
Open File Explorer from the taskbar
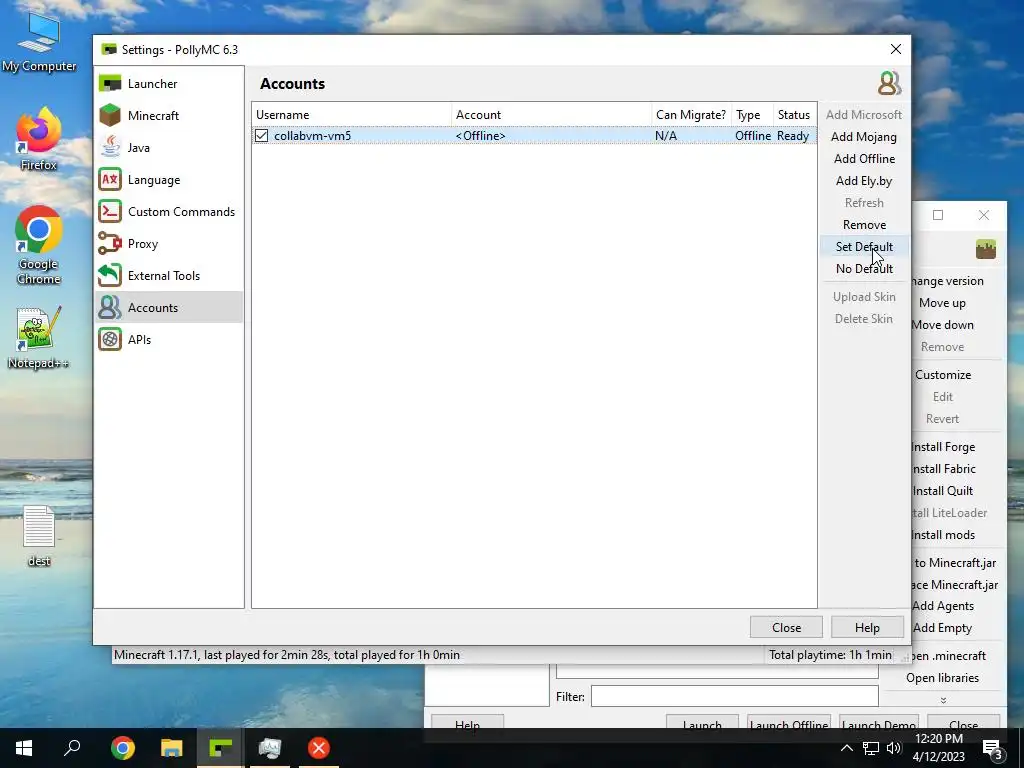pos(172,748)
